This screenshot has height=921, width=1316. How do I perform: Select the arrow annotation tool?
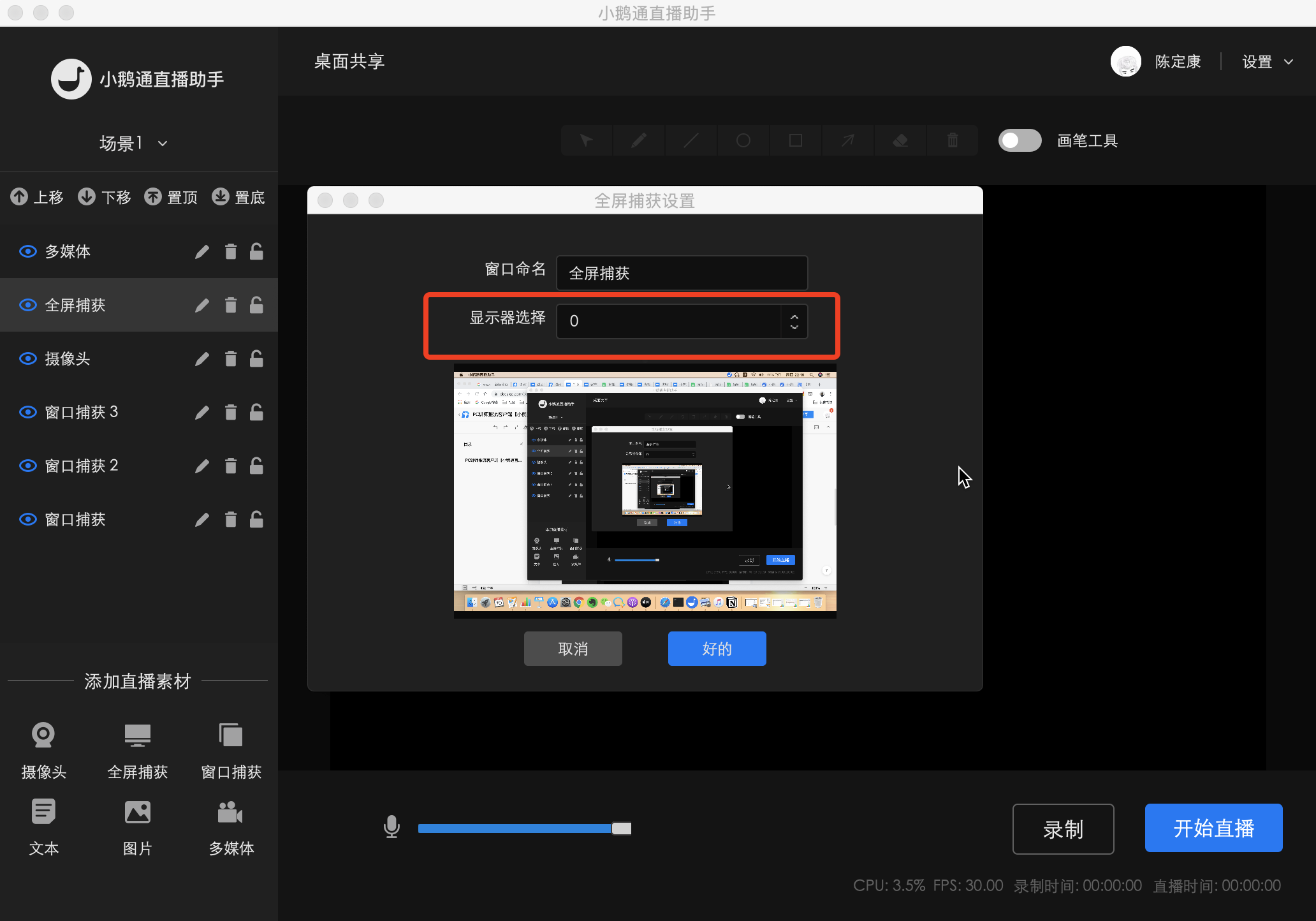(x=847, y=140)
